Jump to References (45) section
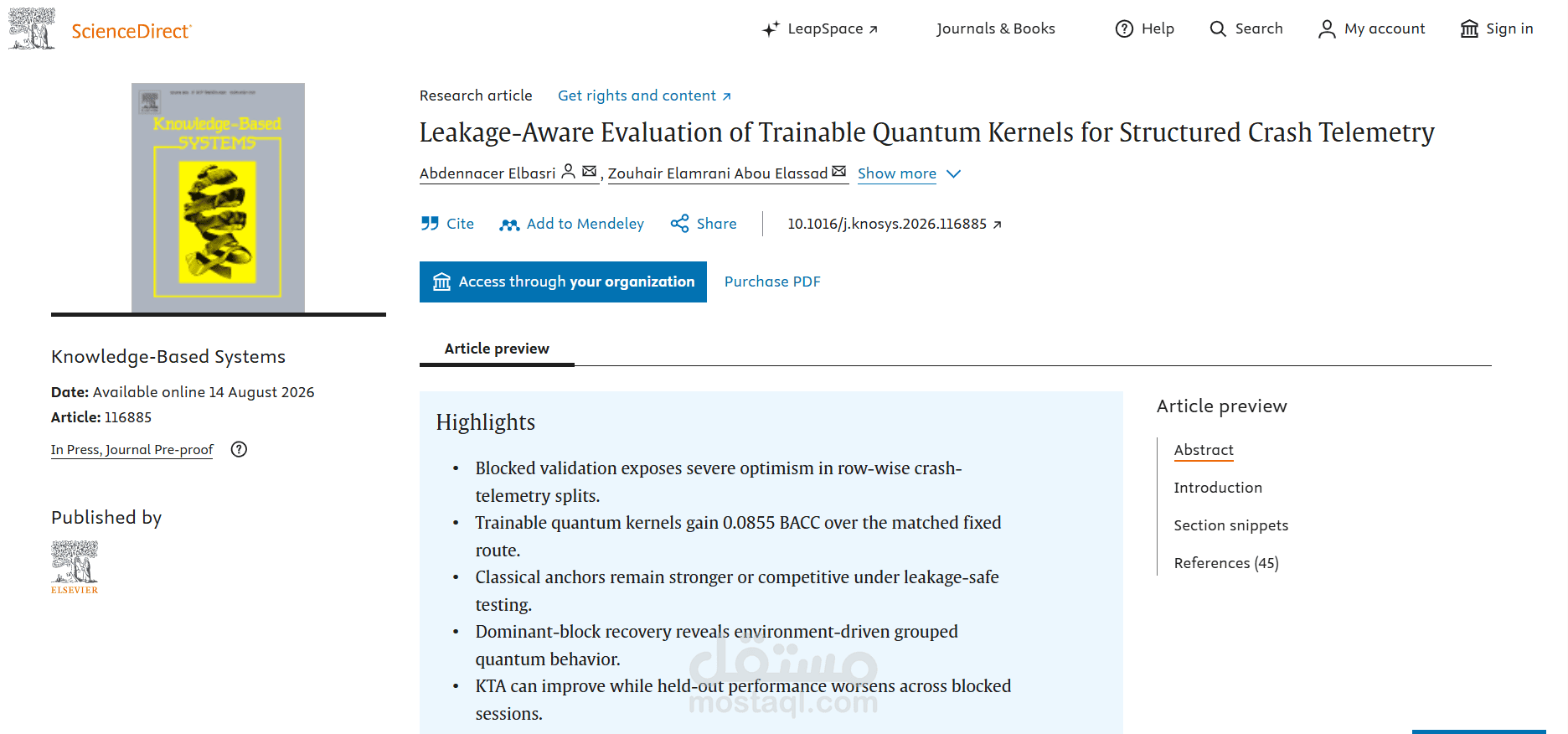 [1226, 563]
